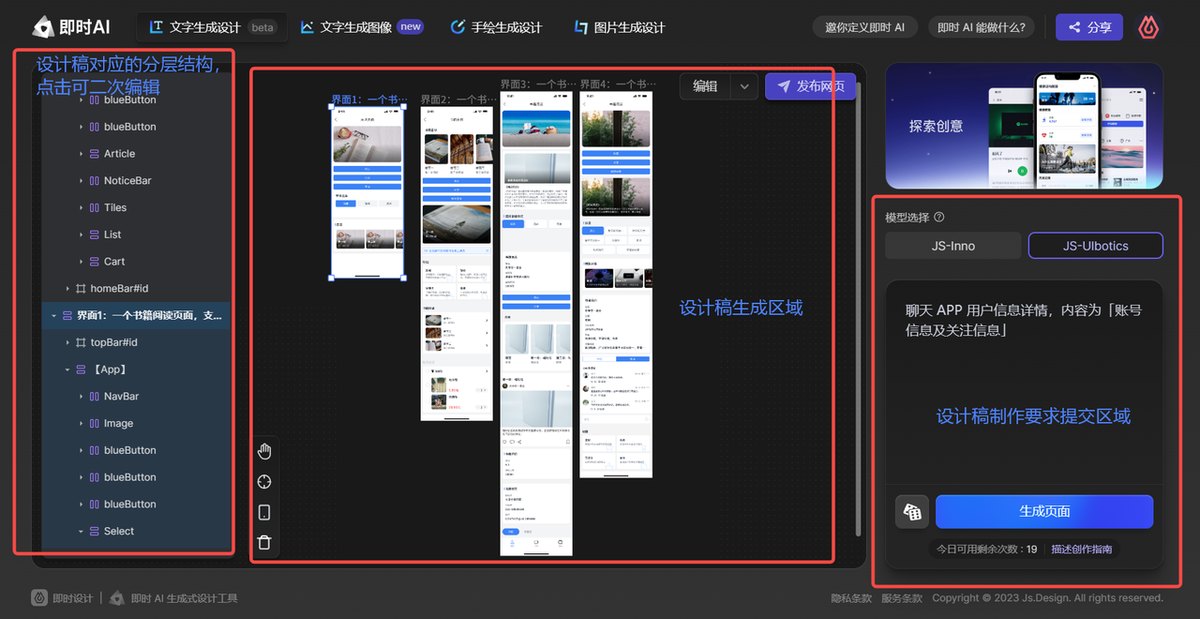Click the 分享 share button
Image resolution: width=1200 pixels, height=619 pixels.
pos(1089,27)
